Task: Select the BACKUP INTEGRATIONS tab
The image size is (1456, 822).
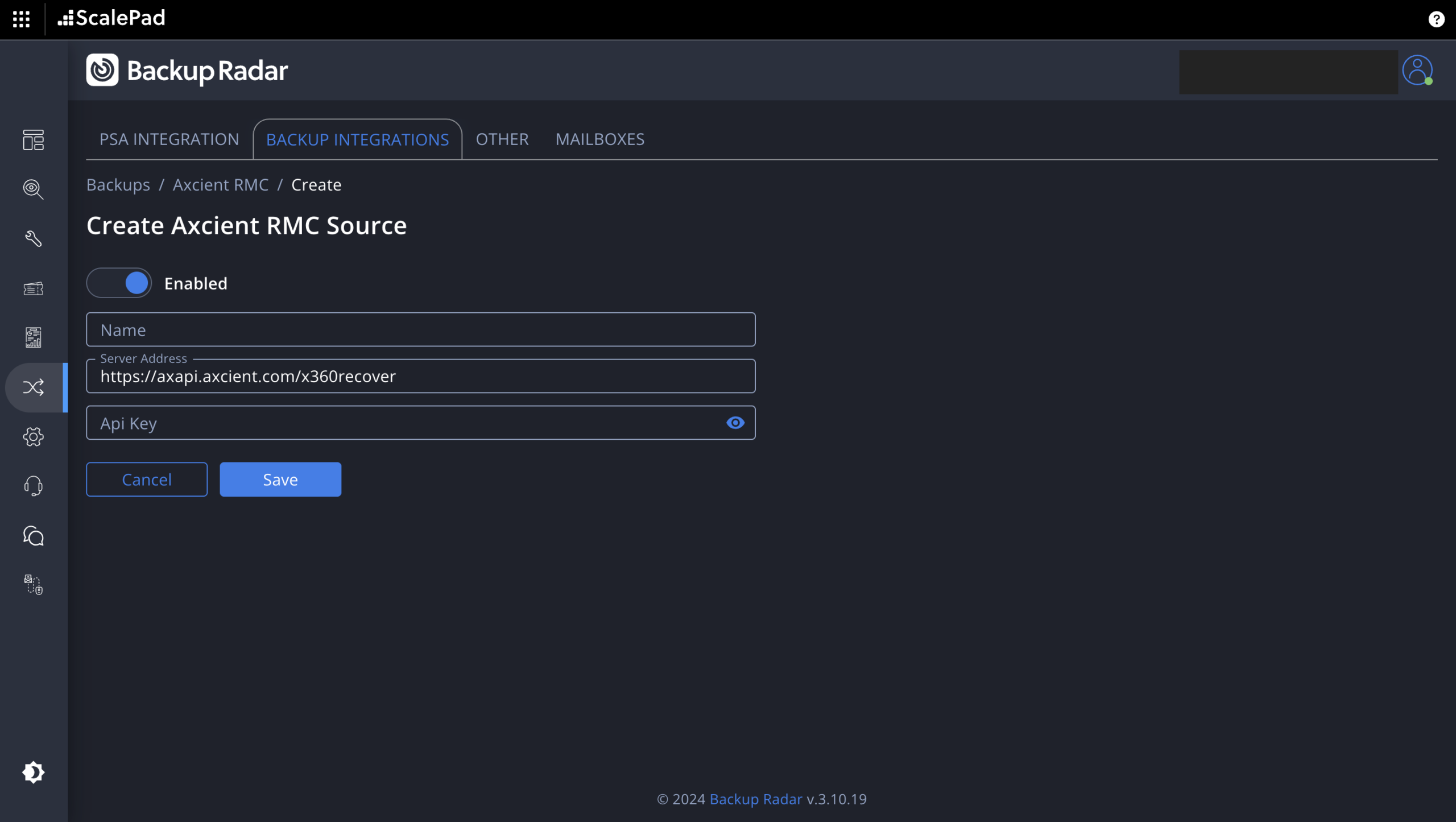Action: [357, 139]
